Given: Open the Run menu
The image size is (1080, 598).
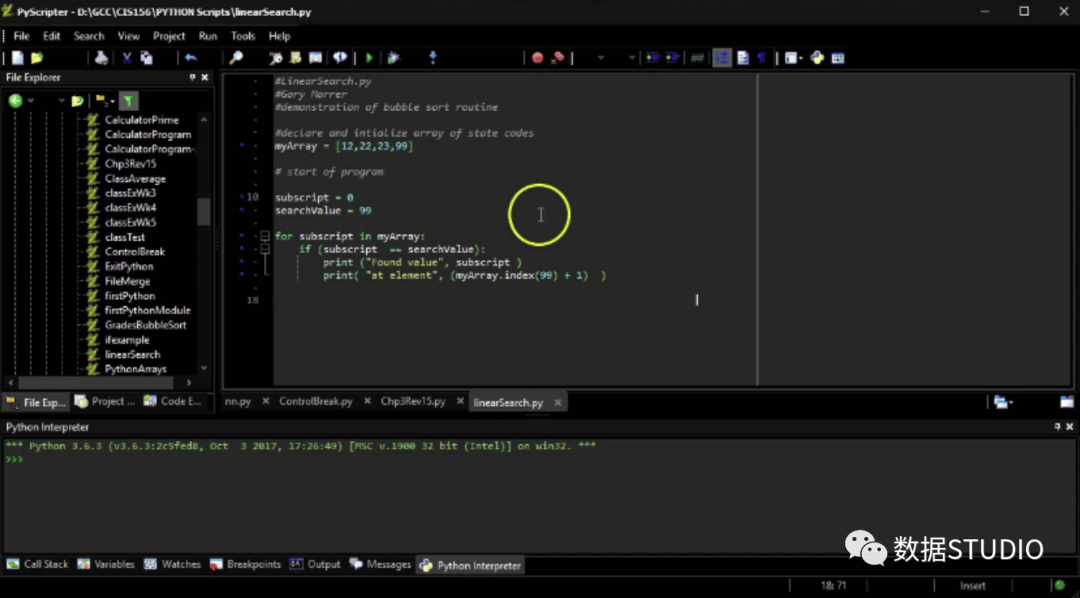Looking at the screenshot, I should tap(207, 36).
